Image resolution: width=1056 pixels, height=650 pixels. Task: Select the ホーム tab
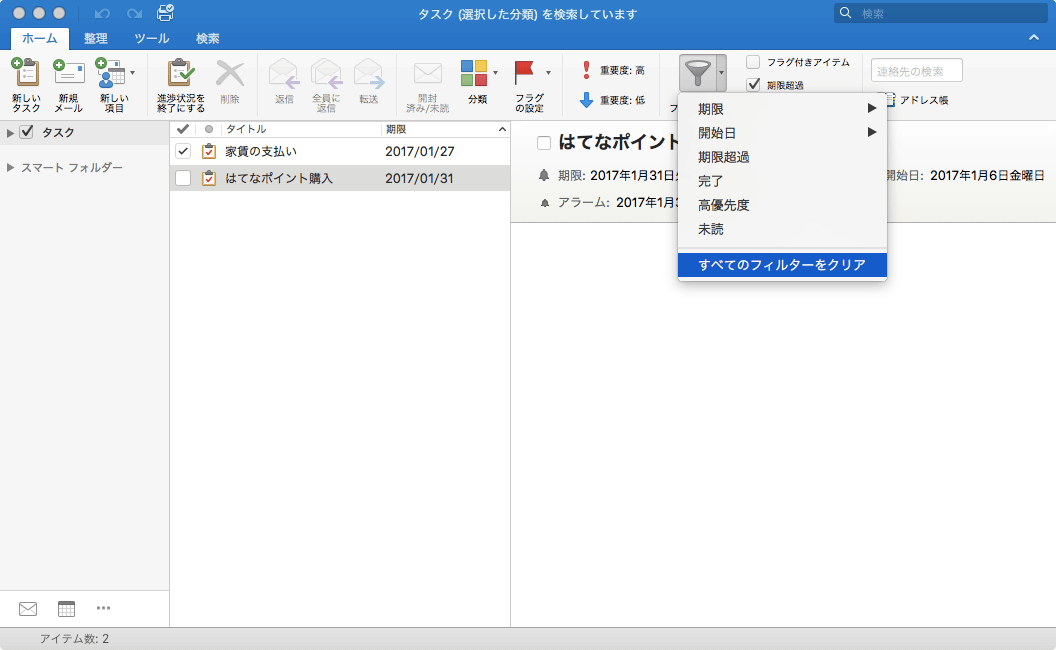[x=40, y=38]
